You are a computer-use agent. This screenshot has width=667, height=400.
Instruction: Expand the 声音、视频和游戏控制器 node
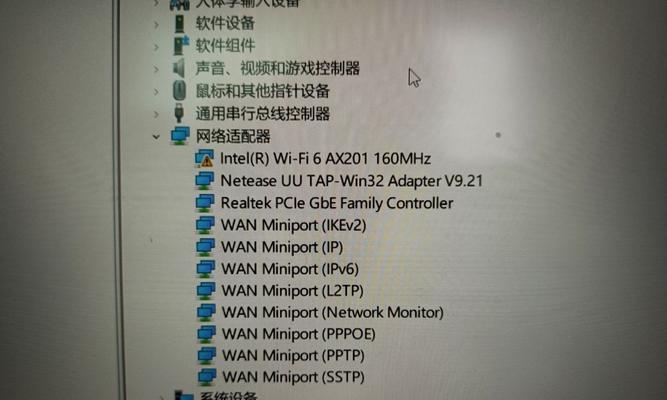point(156,69)
